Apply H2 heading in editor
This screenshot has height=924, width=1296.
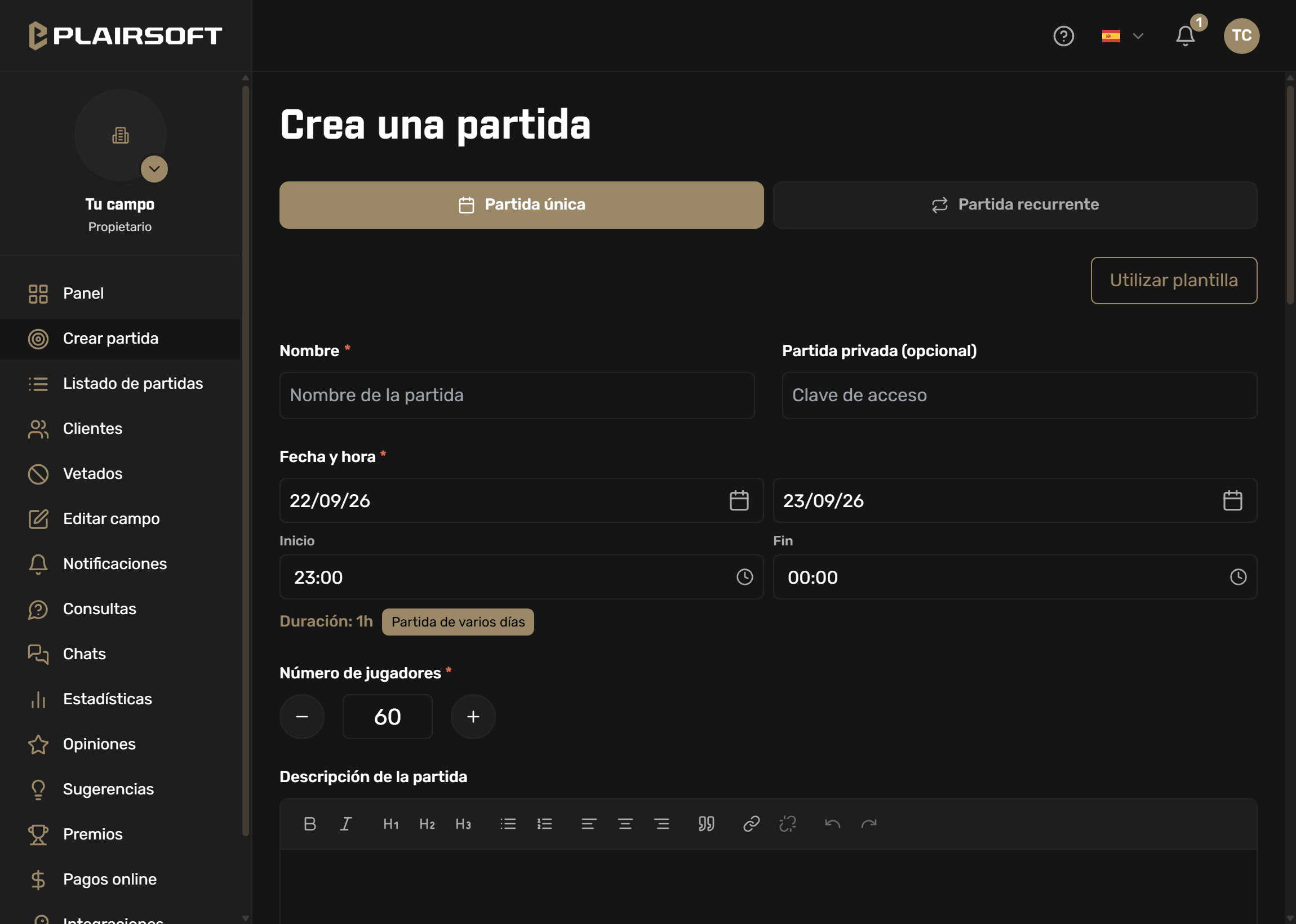pos(427,824)
